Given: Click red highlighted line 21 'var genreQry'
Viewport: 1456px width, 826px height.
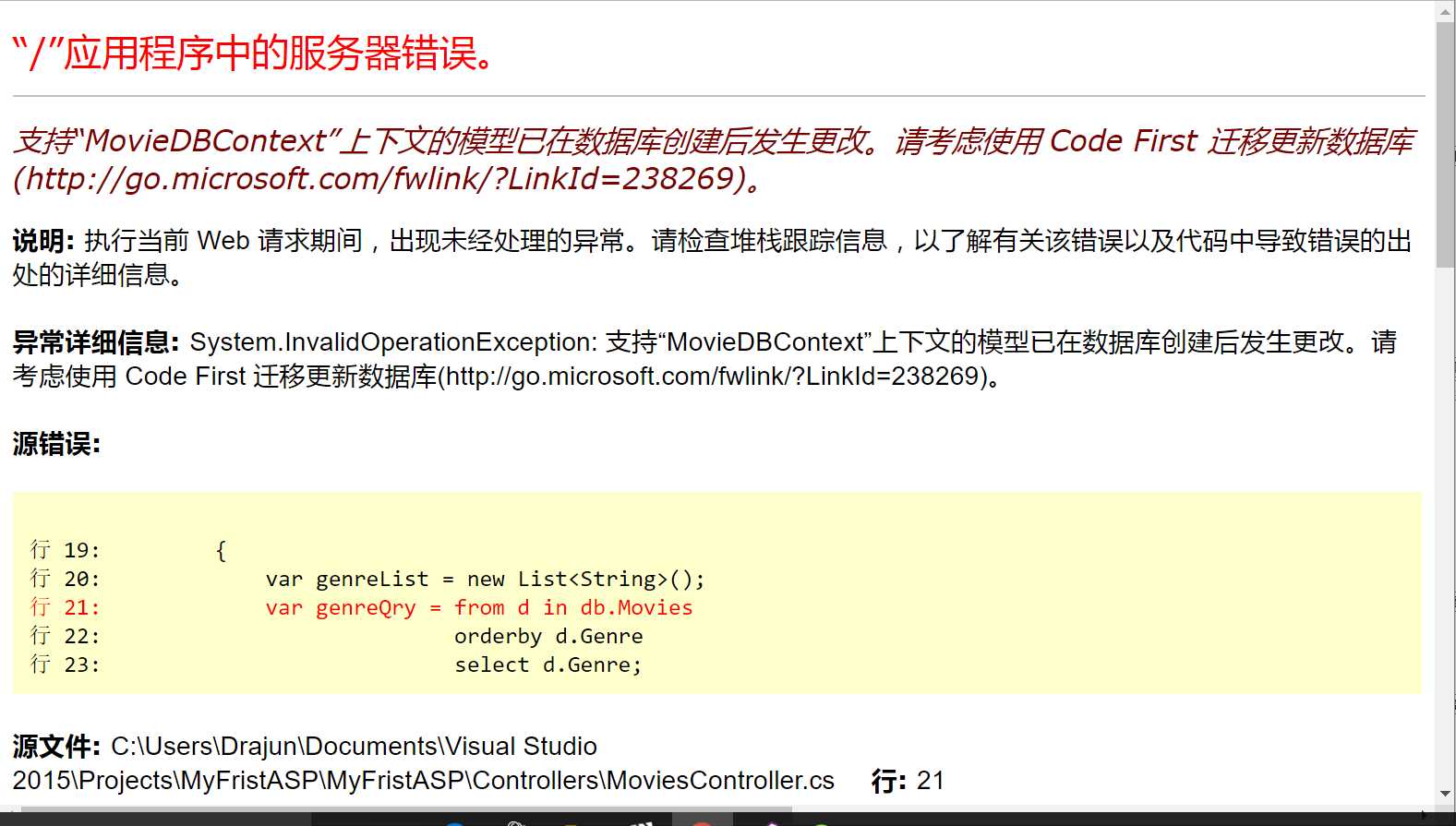Looking at the screenshot, I should click(x=361, y=607).
